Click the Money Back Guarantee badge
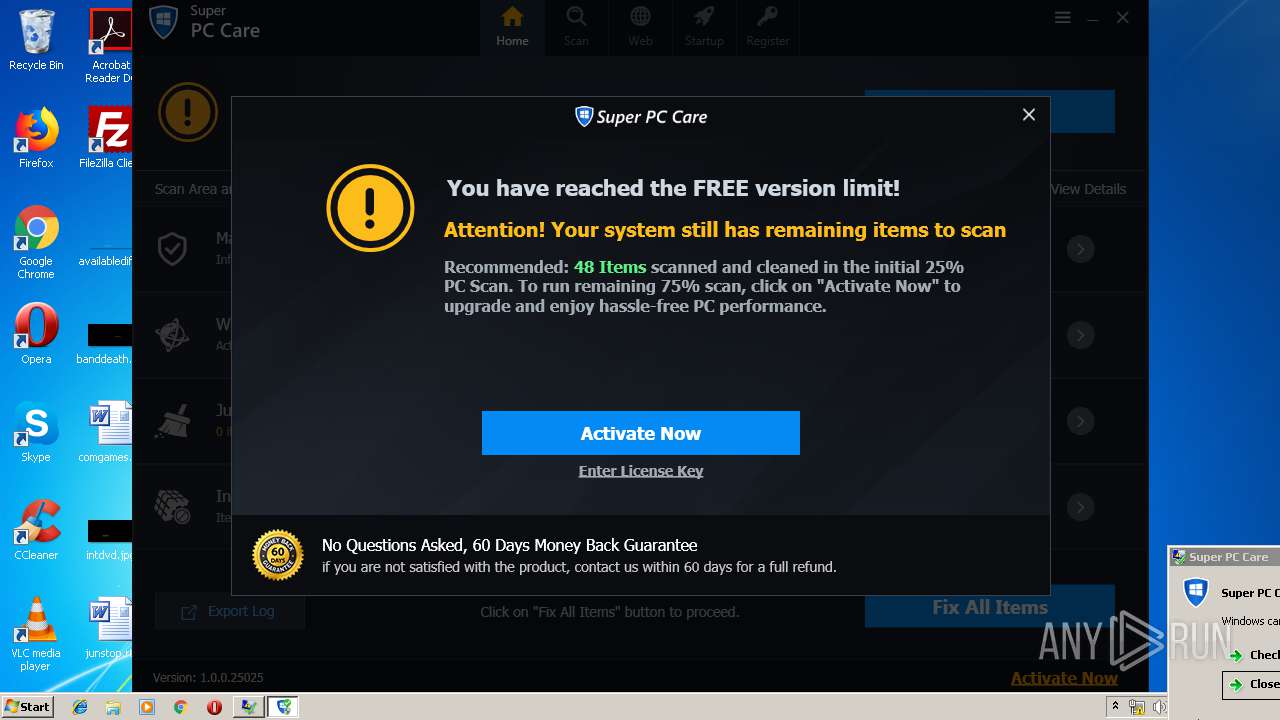Image resolution: width=1280 pixels, height=720 pixels. coord(277,555)
